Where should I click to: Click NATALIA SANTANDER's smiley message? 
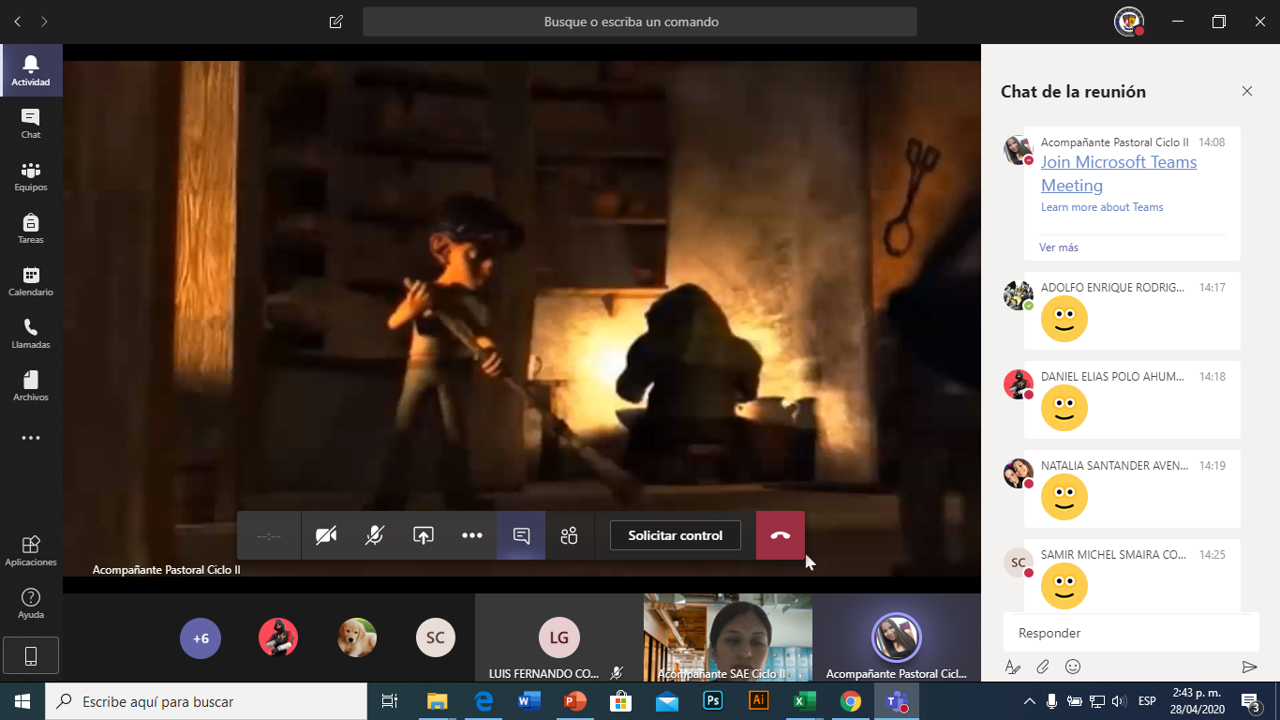[1064, 497]
